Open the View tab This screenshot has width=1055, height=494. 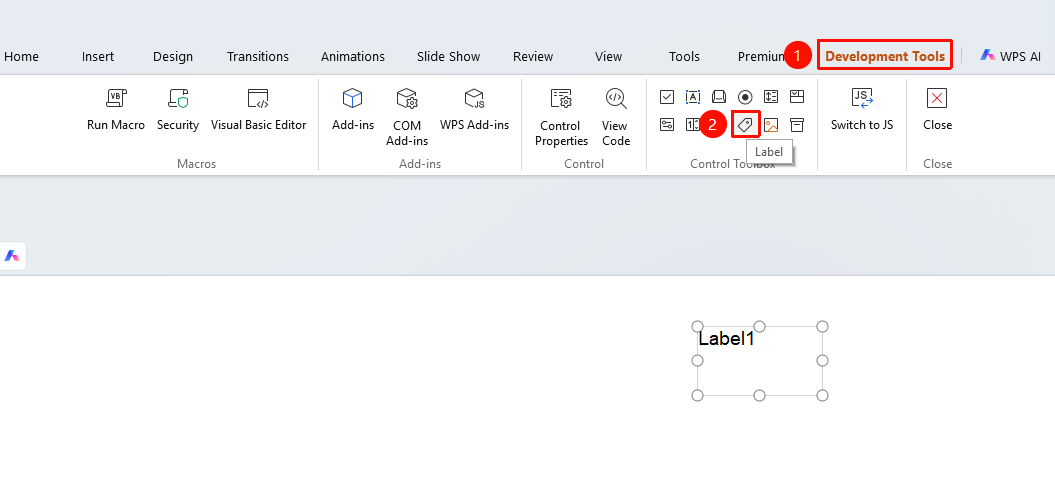click(x=608, y=57)
